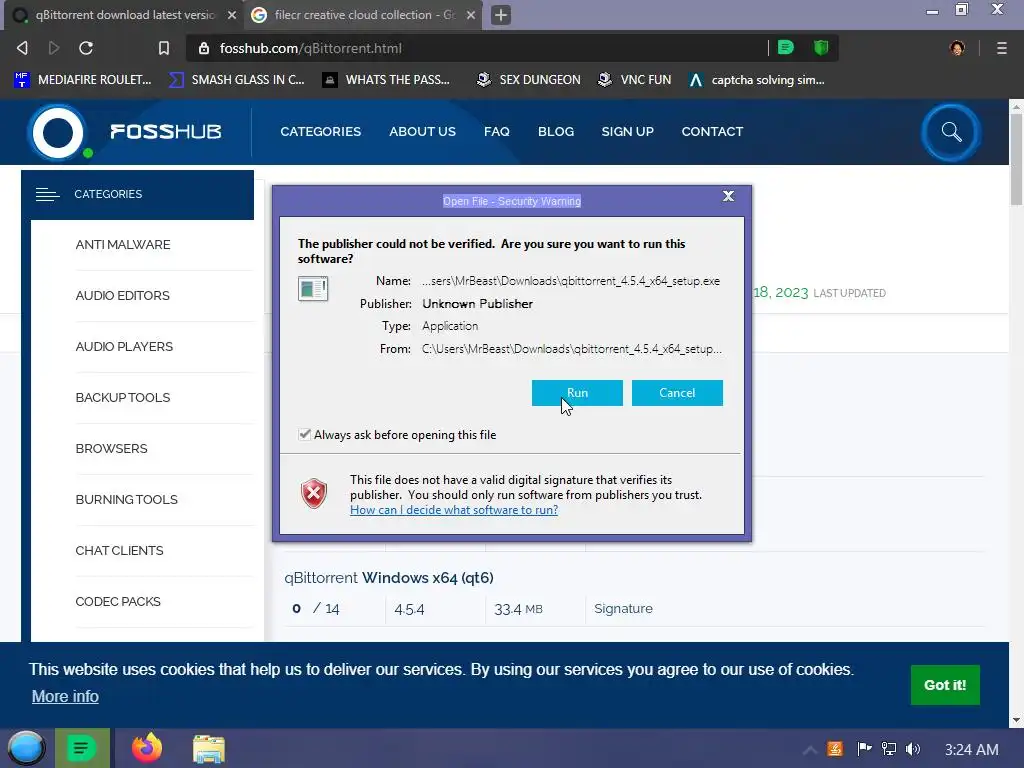This screenshot has height=768, width=1024.
Task: Open File Explorer from the taskbar
Action: 208,749
